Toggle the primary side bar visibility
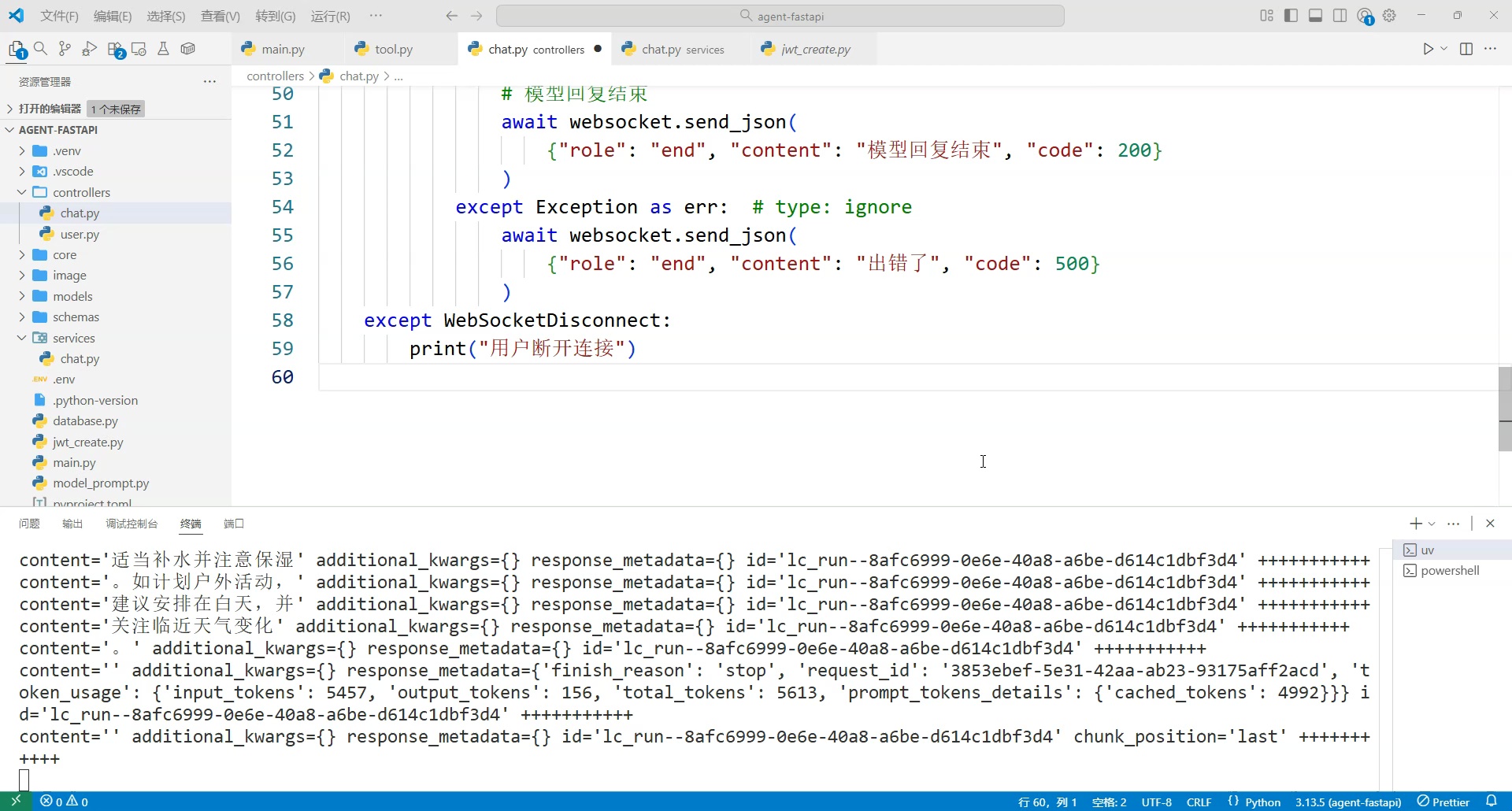This screenshot has width=1512, height=811. (1291, 16)
